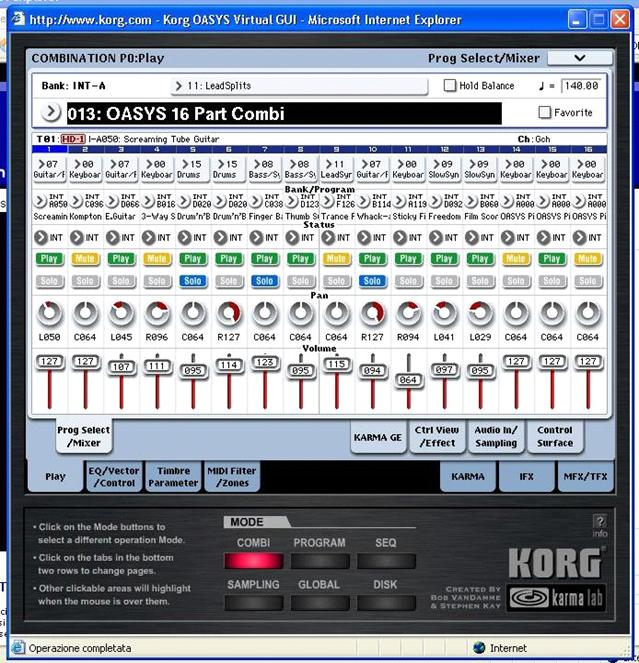Screen dimensions: 639x663
Task: Open bank/program popup for timbre 11 INT A119
Action: point(399,201)
